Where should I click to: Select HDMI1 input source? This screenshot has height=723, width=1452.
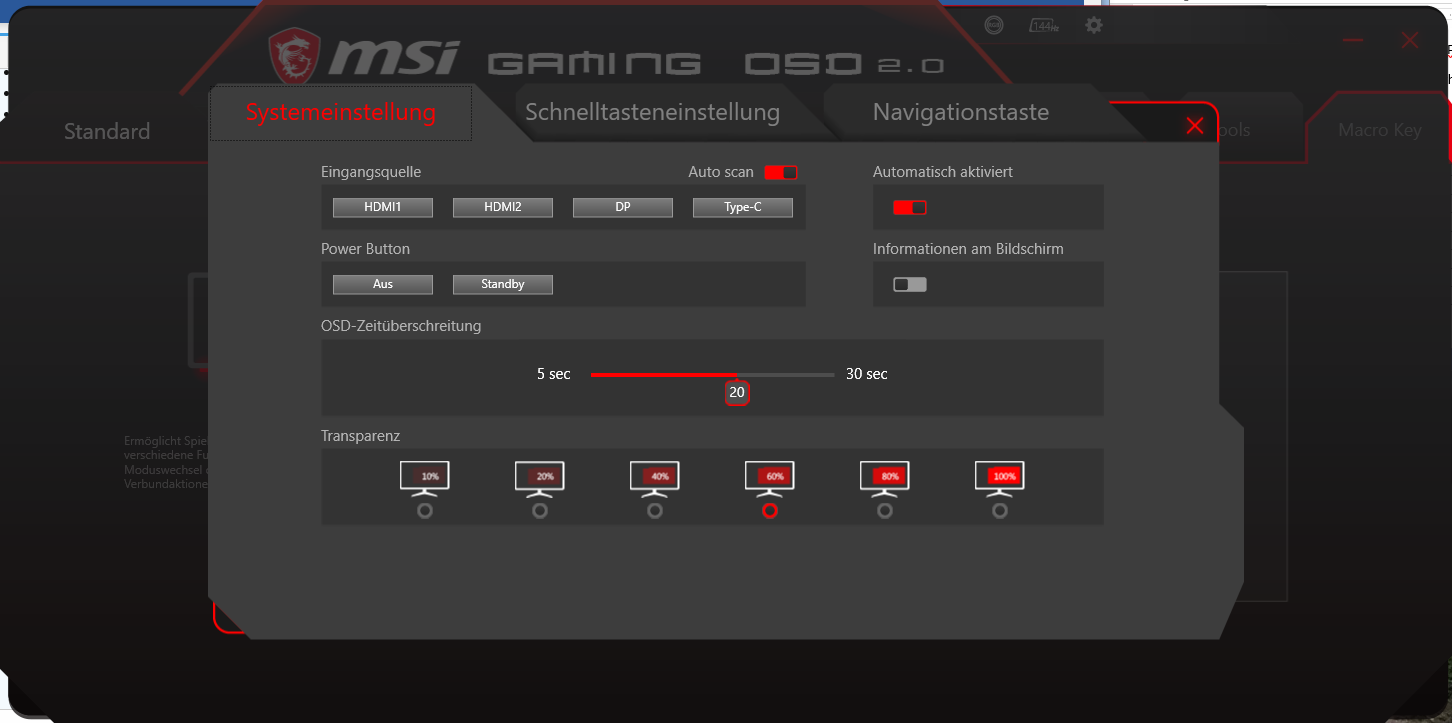pos(383,207)
